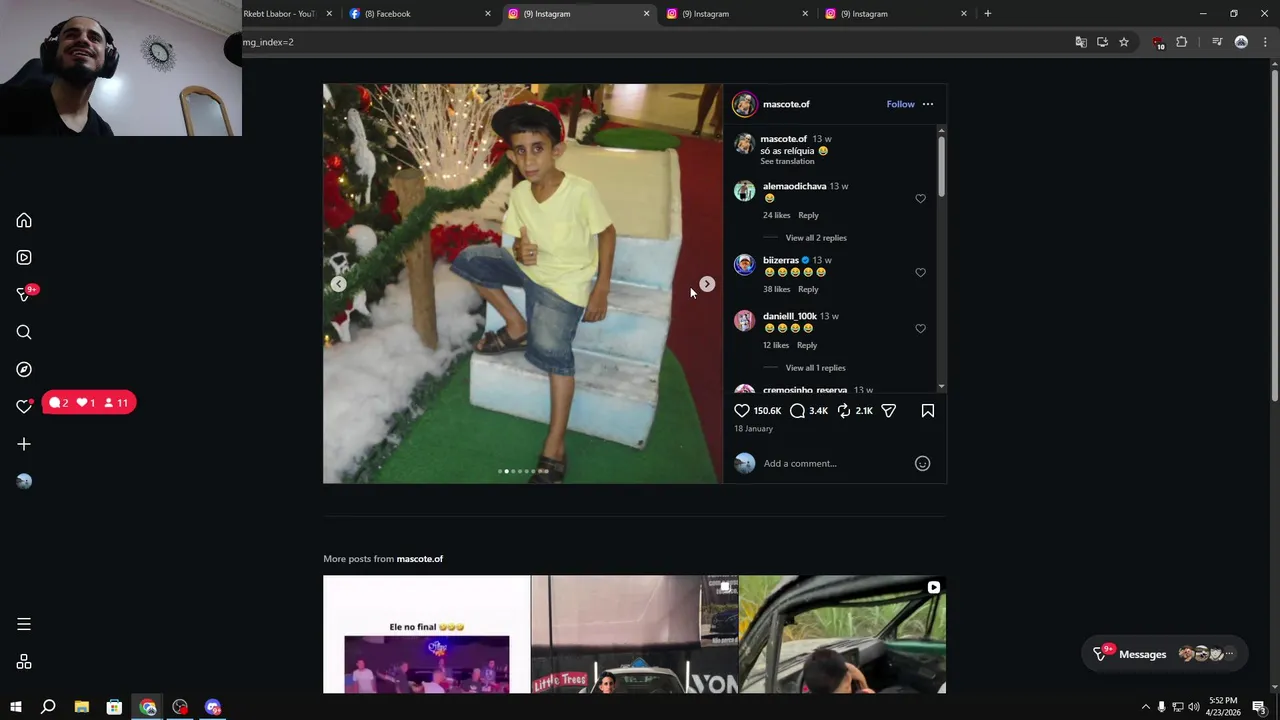Open biizerras profile from comment
The image size is (1280, 720).
[x=780, y=260]
